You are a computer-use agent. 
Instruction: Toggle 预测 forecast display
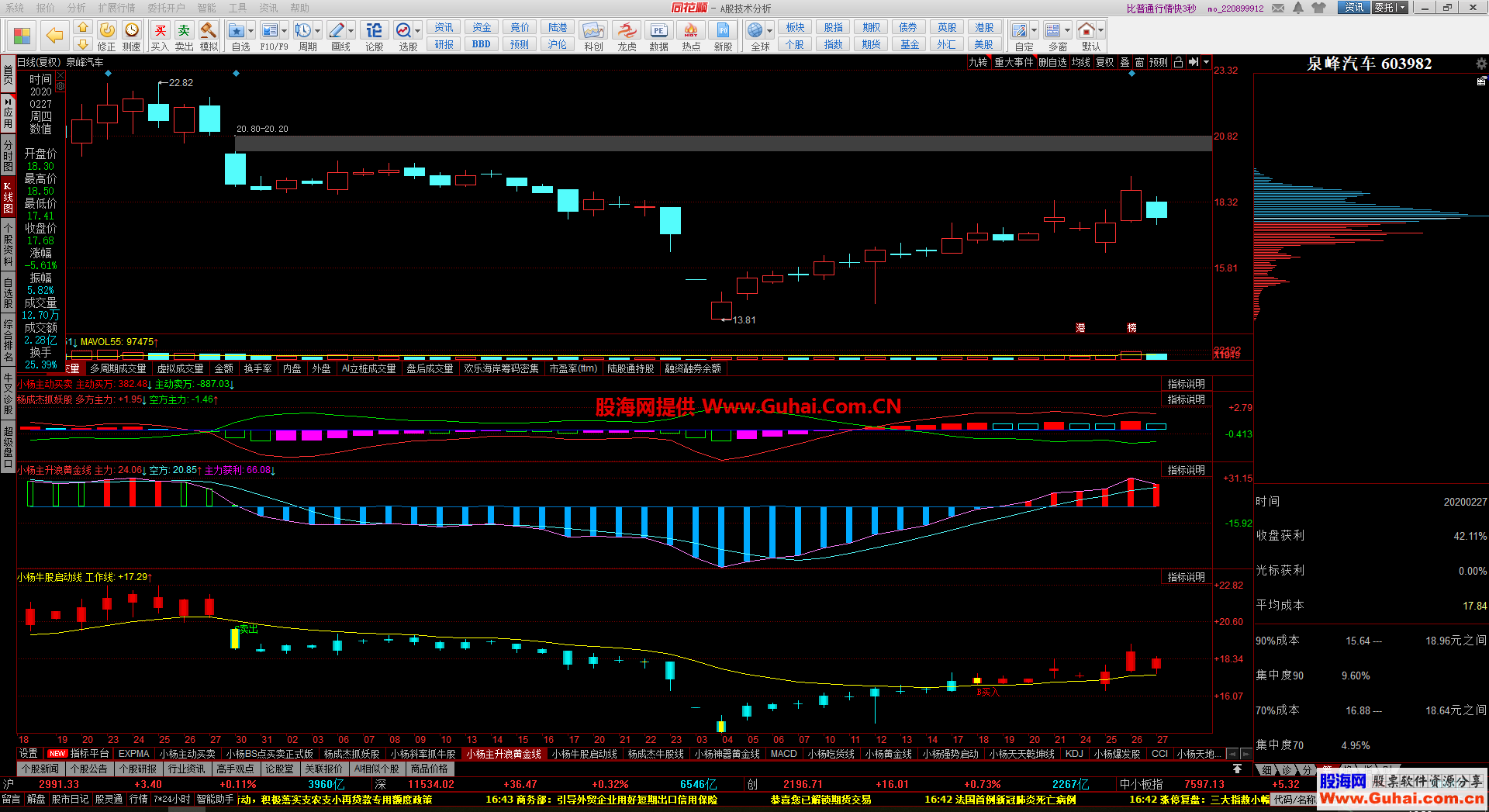[x=1159, y=63]
